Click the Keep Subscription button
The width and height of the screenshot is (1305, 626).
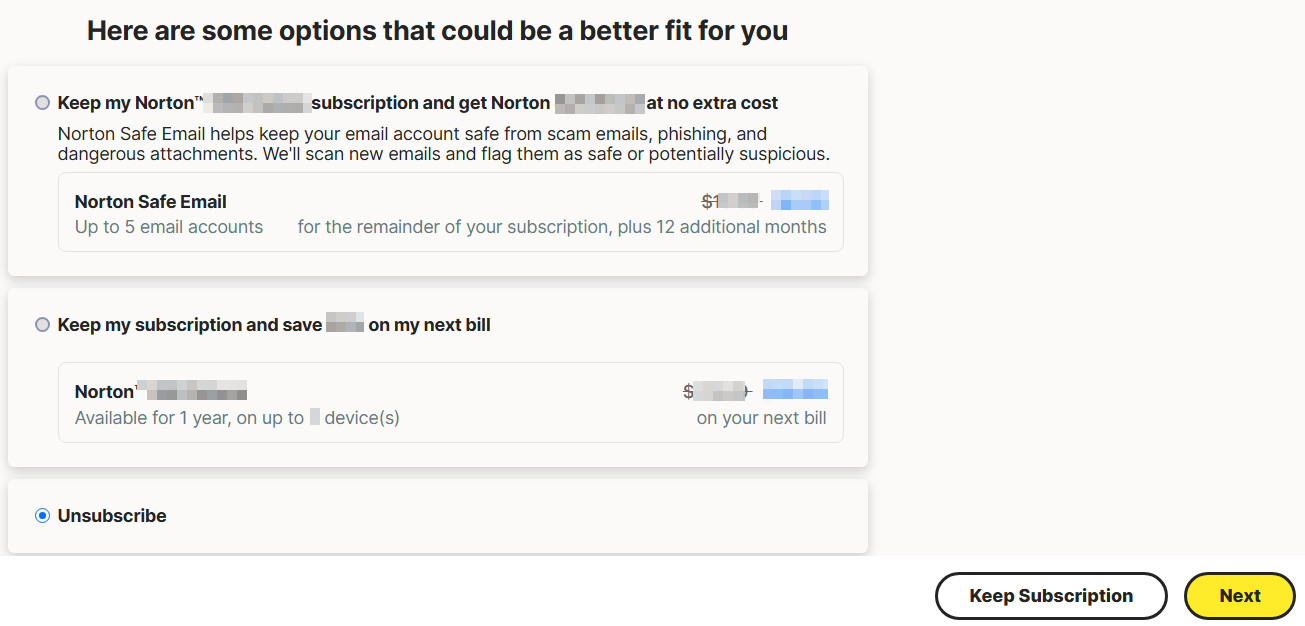1050,596
